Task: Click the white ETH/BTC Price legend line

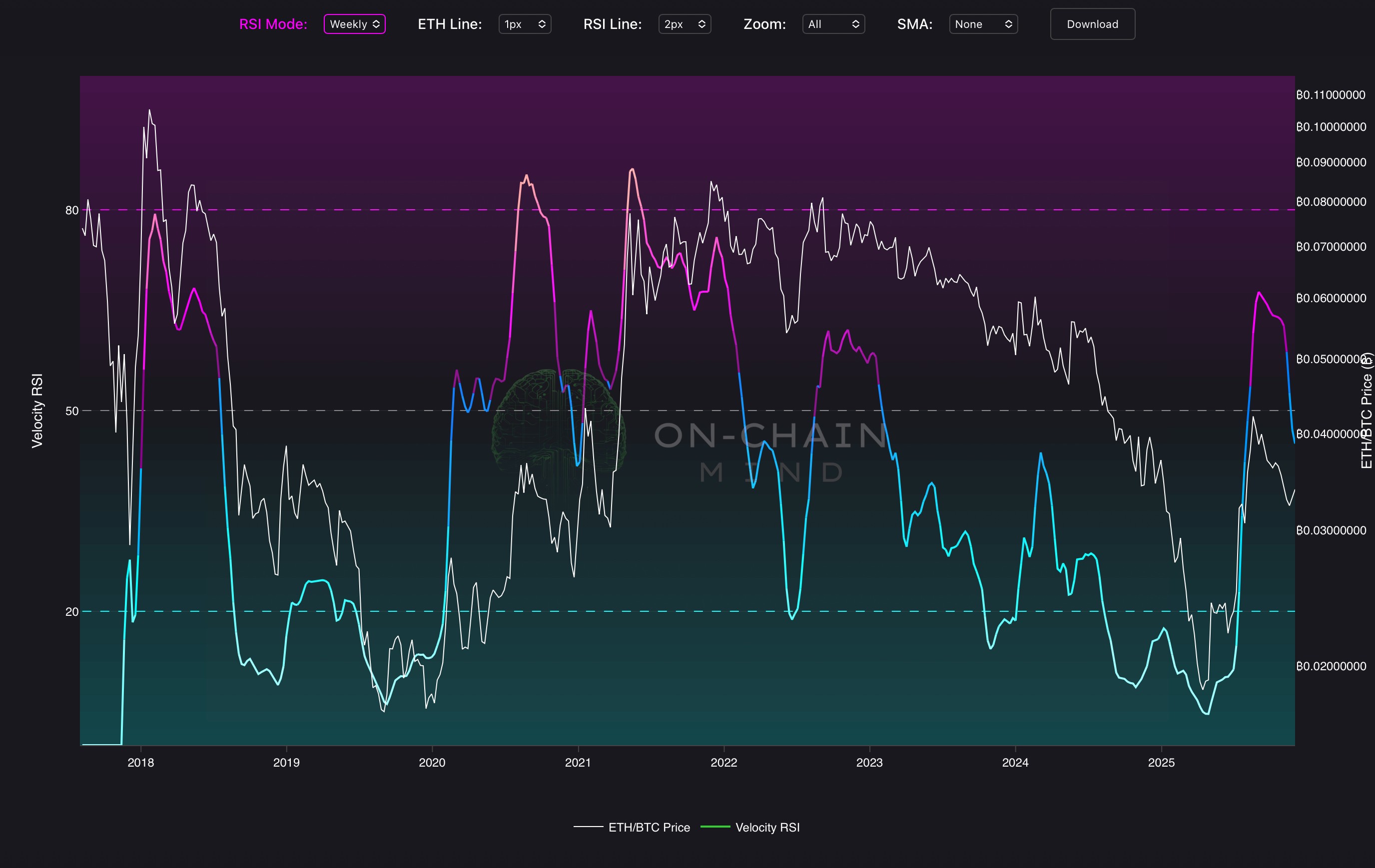Action: point(588,827)
